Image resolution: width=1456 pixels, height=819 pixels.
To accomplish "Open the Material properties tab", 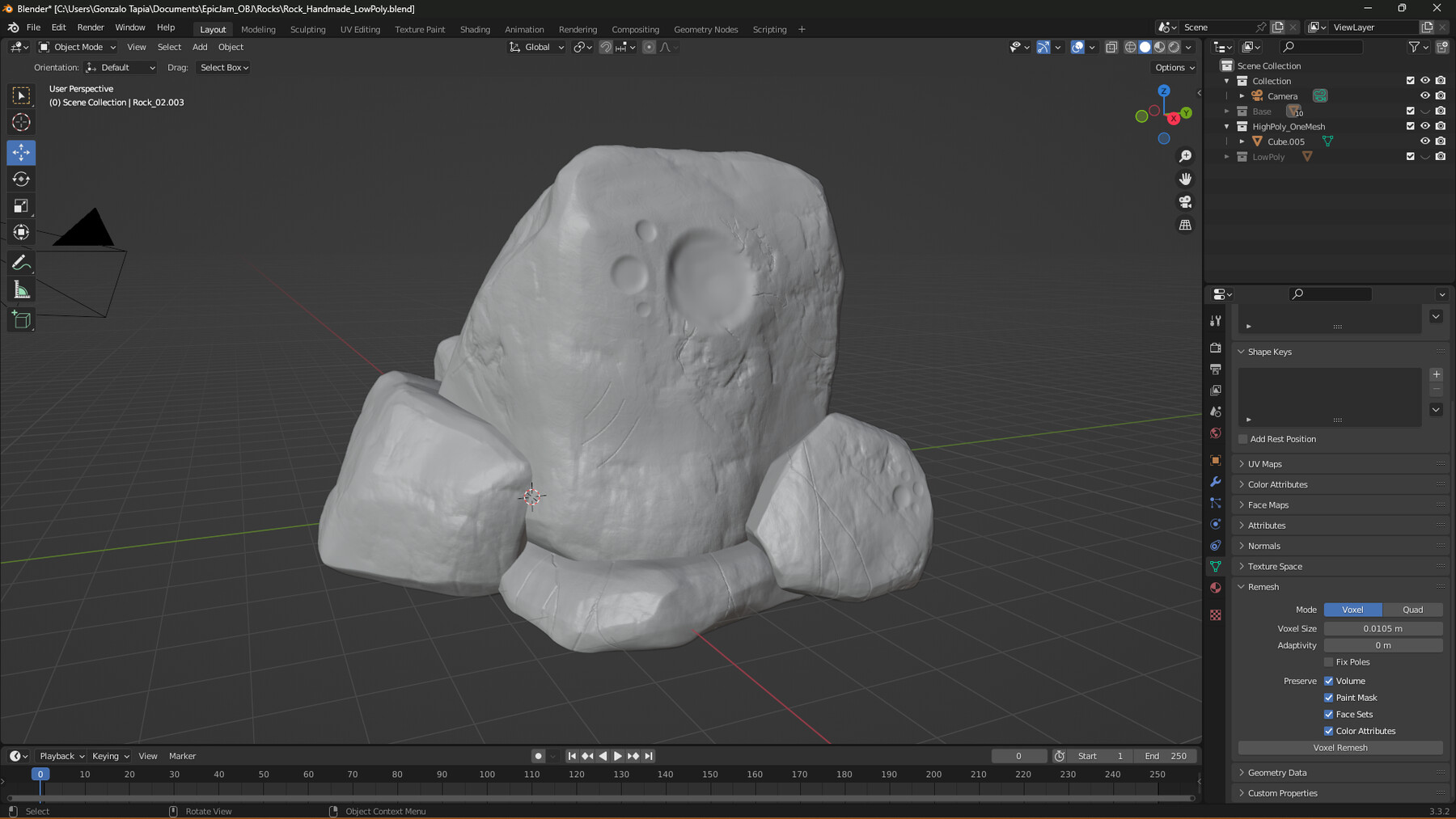I will point(1215,588).
